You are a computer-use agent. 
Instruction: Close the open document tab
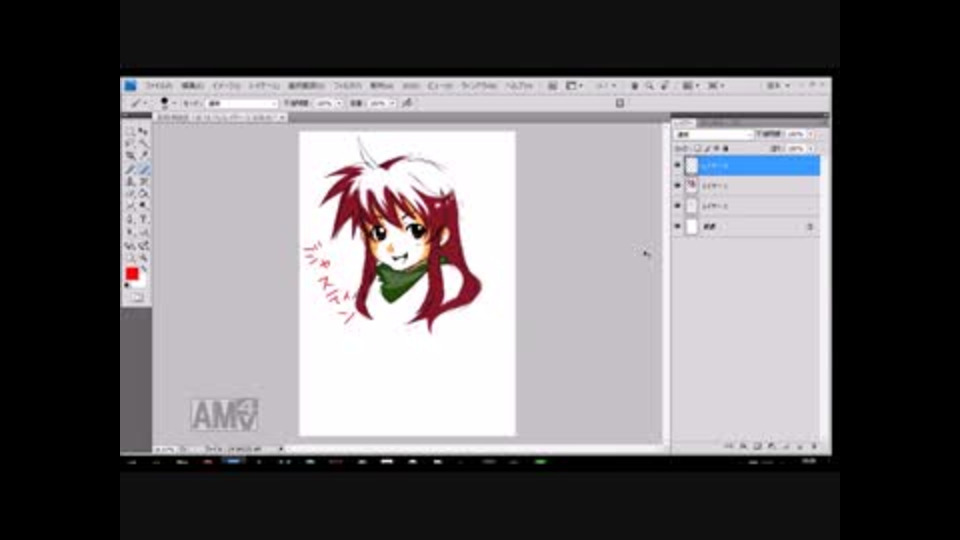[282, 118]
